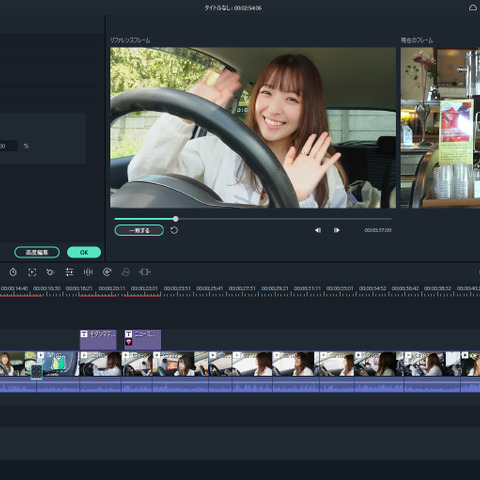The image size is (480, 480).
Task: Click ruler timestamp 00:00:27:31
Action: (x=242, y=288)
